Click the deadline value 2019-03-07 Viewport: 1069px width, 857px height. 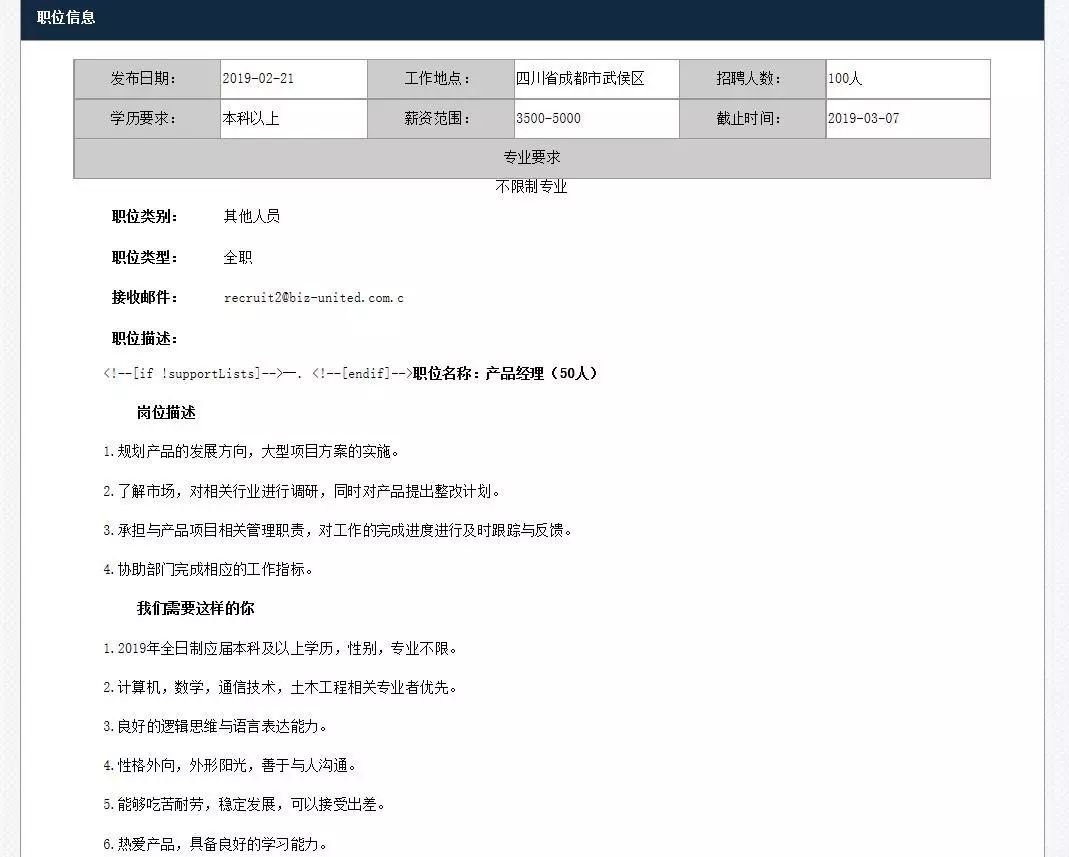coord(864,119)
